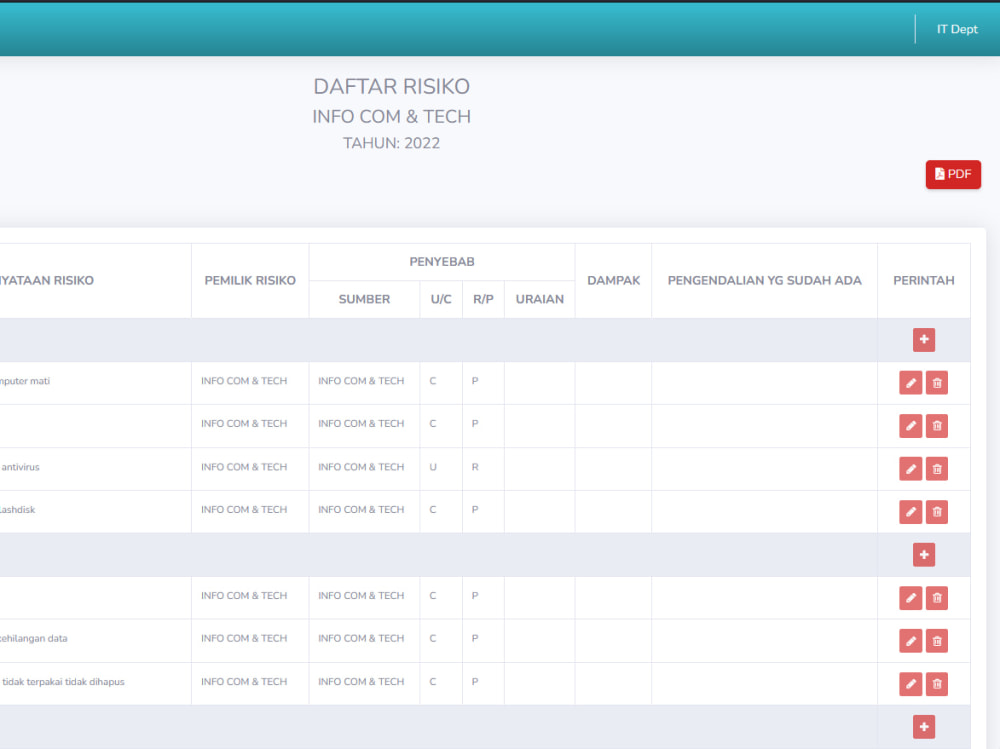Edit the antivirus risk row
The image size is (1000, 749).
[911, 469]
